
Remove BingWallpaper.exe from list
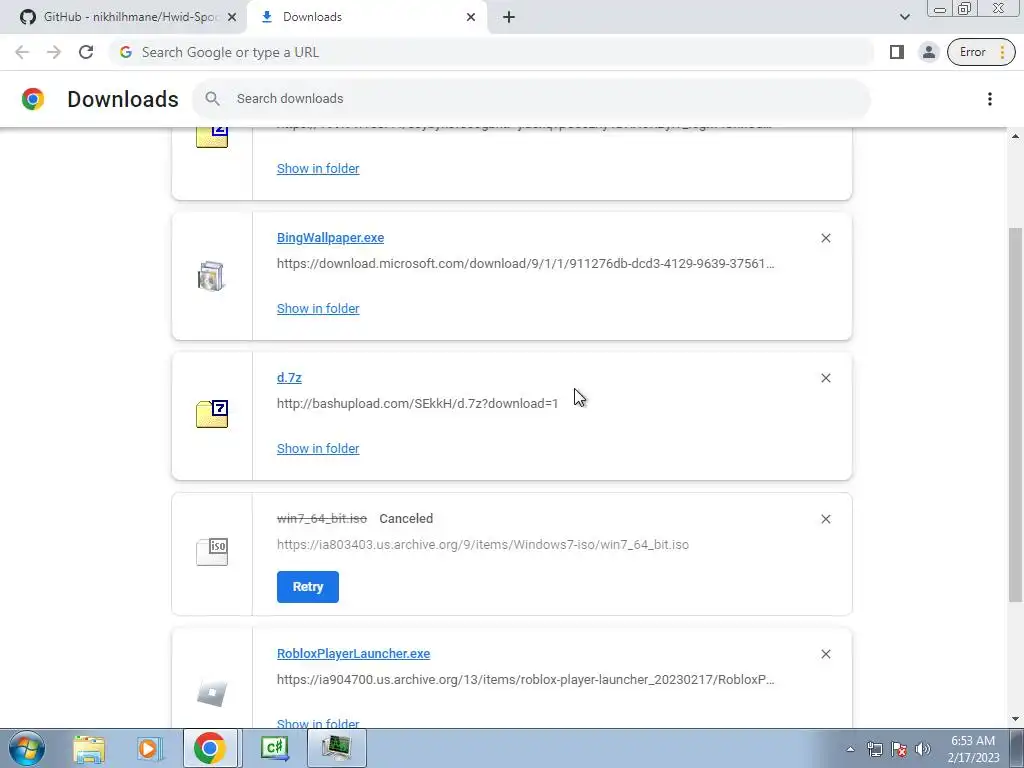coord(825,238)
